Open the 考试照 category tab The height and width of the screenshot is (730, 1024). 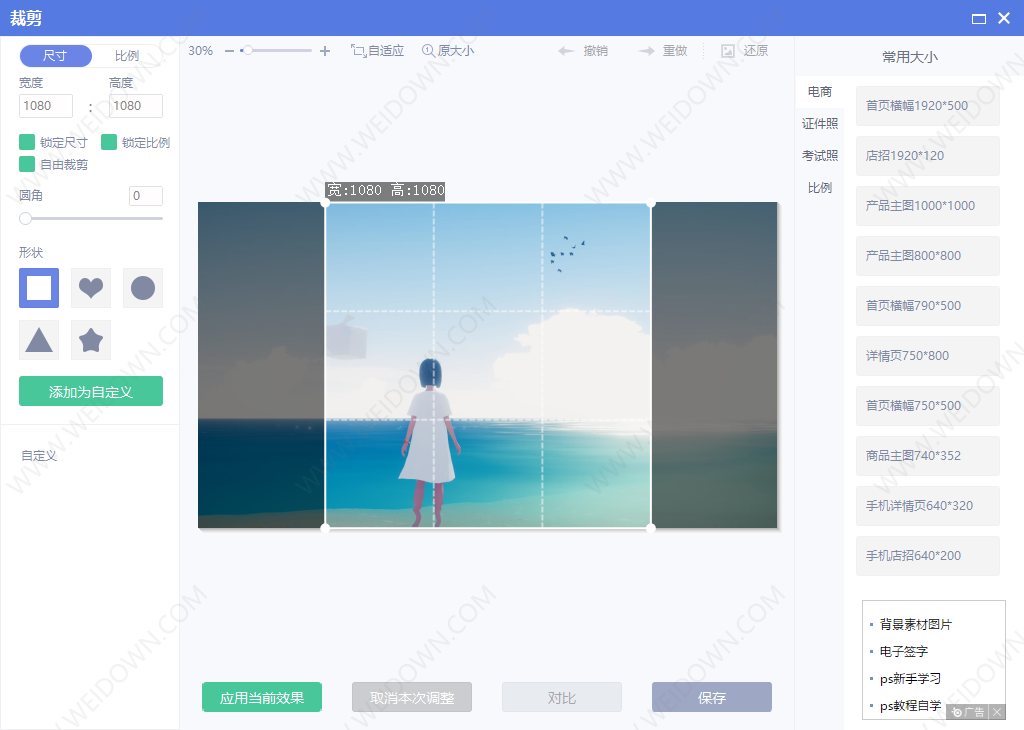click(820, 155)
